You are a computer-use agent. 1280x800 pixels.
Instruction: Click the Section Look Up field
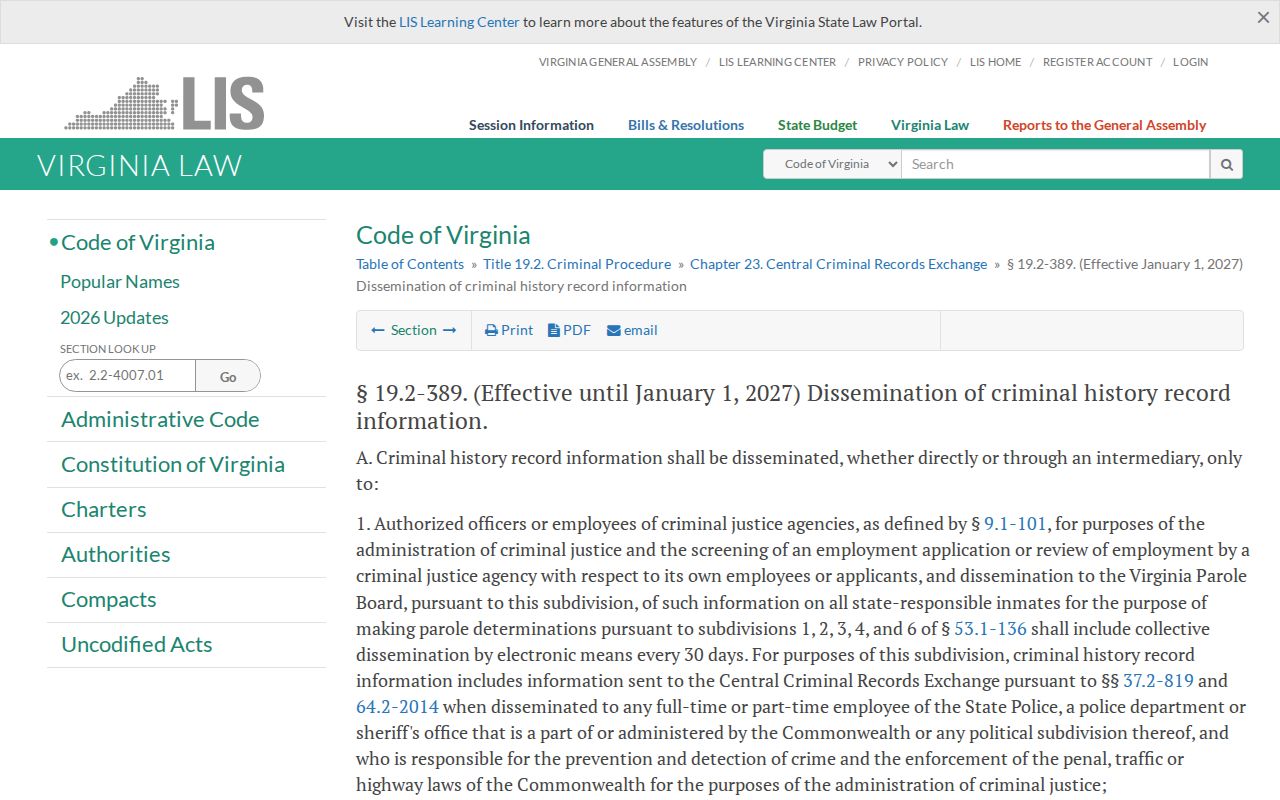point(127,376)
